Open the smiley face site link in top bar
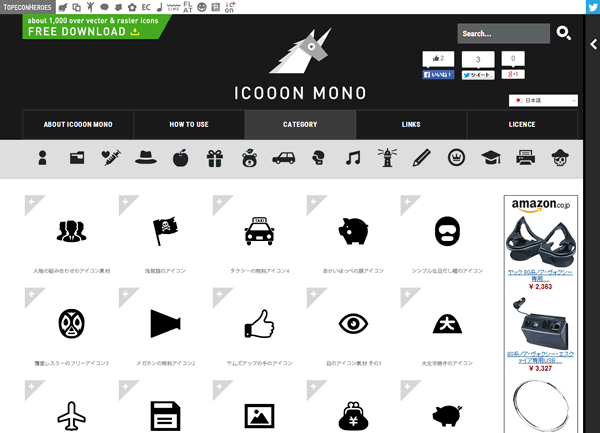Screen dimensions: 600x433 pos(202,7)
